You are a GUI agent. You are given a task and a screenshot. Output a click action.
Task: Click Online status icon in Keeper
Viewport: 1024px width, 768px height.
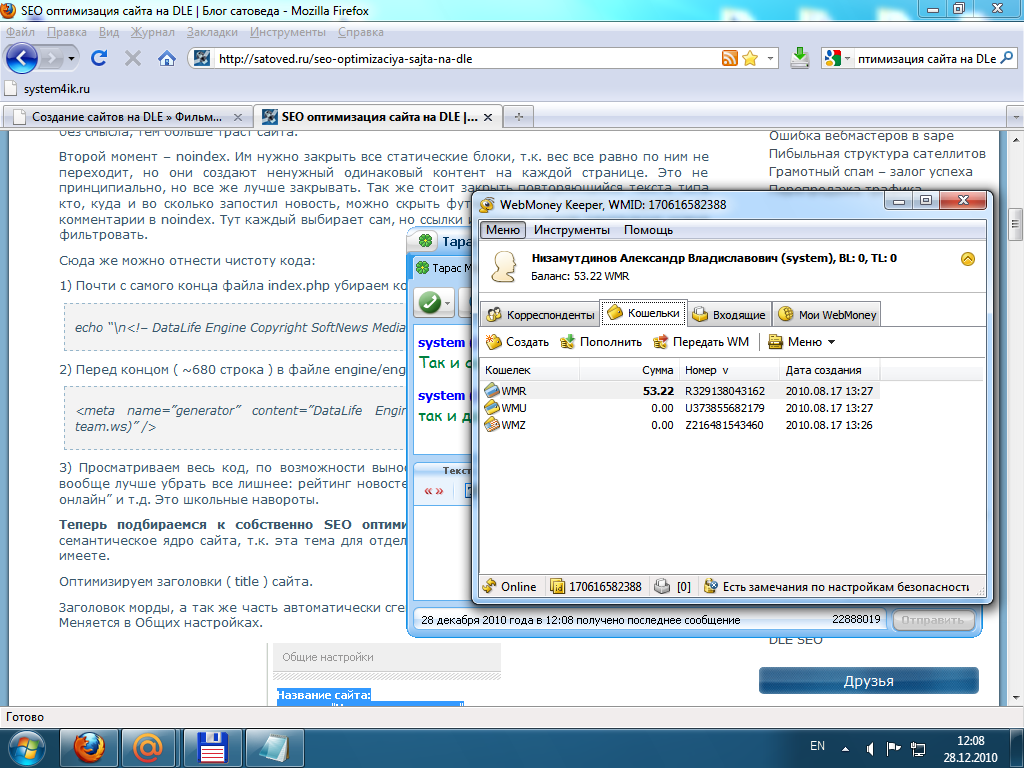489,586
